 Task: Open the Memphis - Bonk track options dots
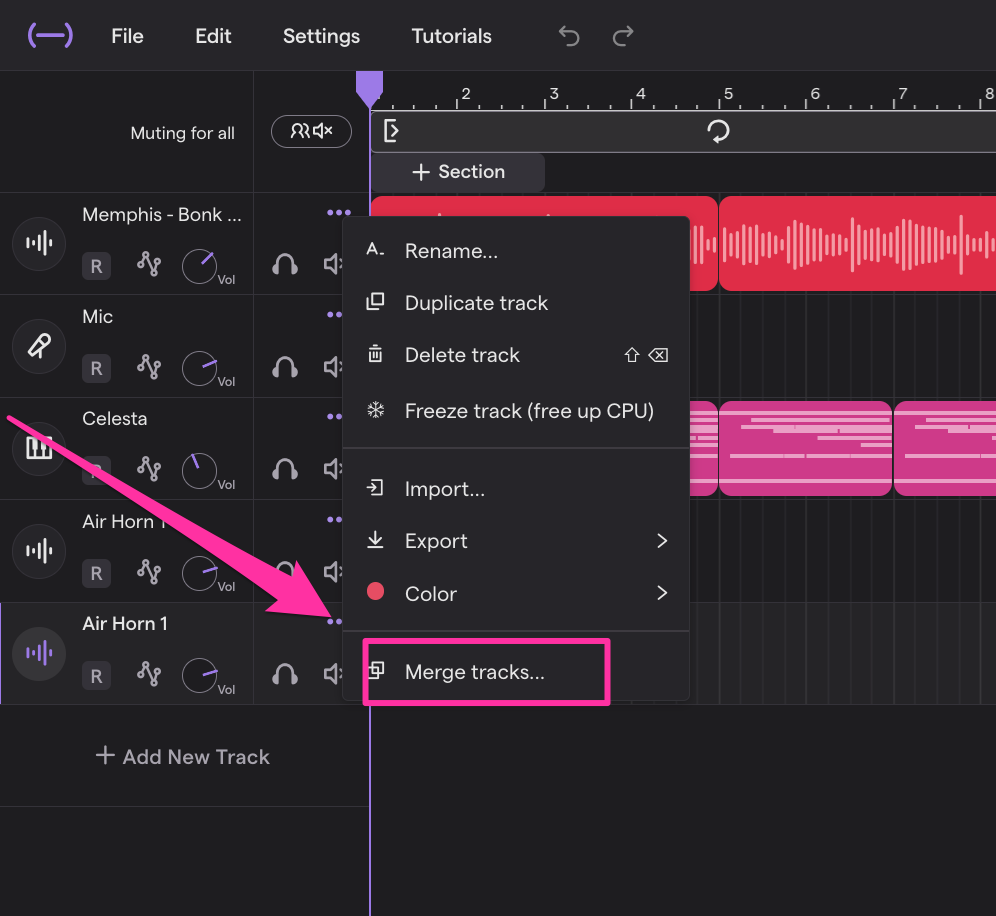point(339,213)
